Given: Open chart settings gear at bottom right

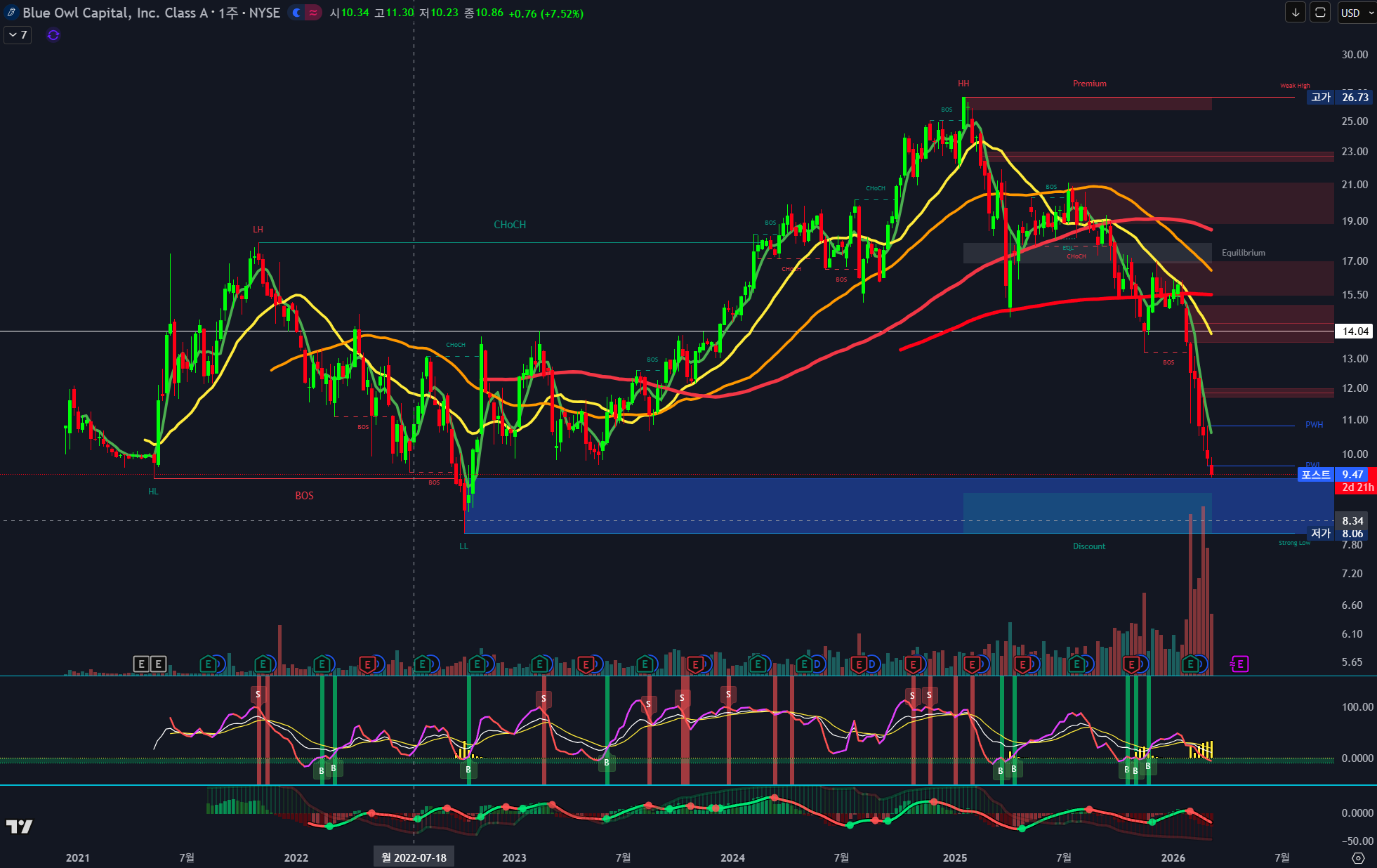Looking at the screenshot, I should pyautogui.click(x=1358, y=857).
